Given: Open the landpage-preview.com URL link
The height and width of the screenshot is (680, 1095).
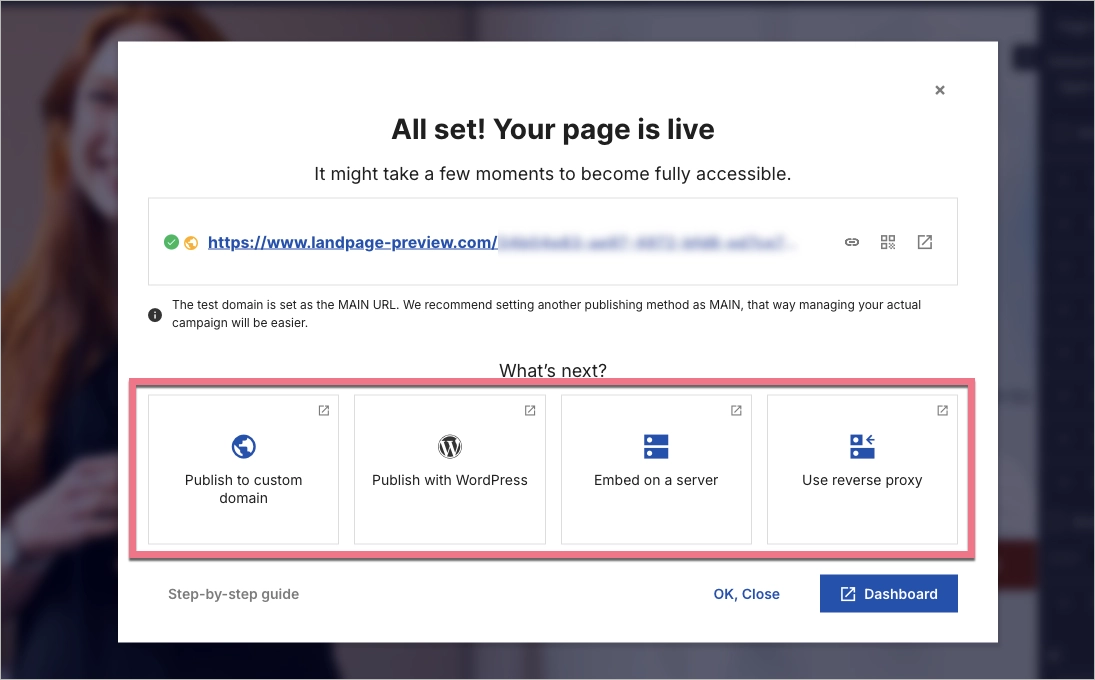Looking at the screenshot, I should tap(352, 241).
